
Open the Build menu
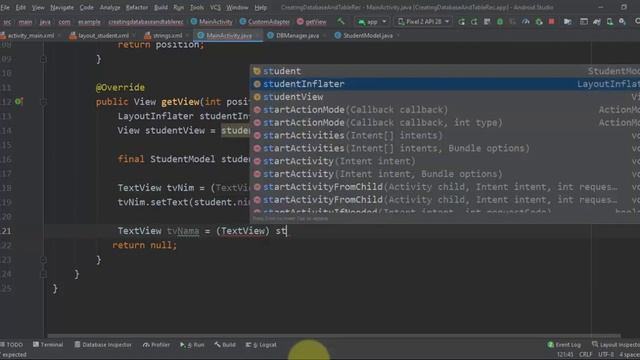[x=160, y=7]
